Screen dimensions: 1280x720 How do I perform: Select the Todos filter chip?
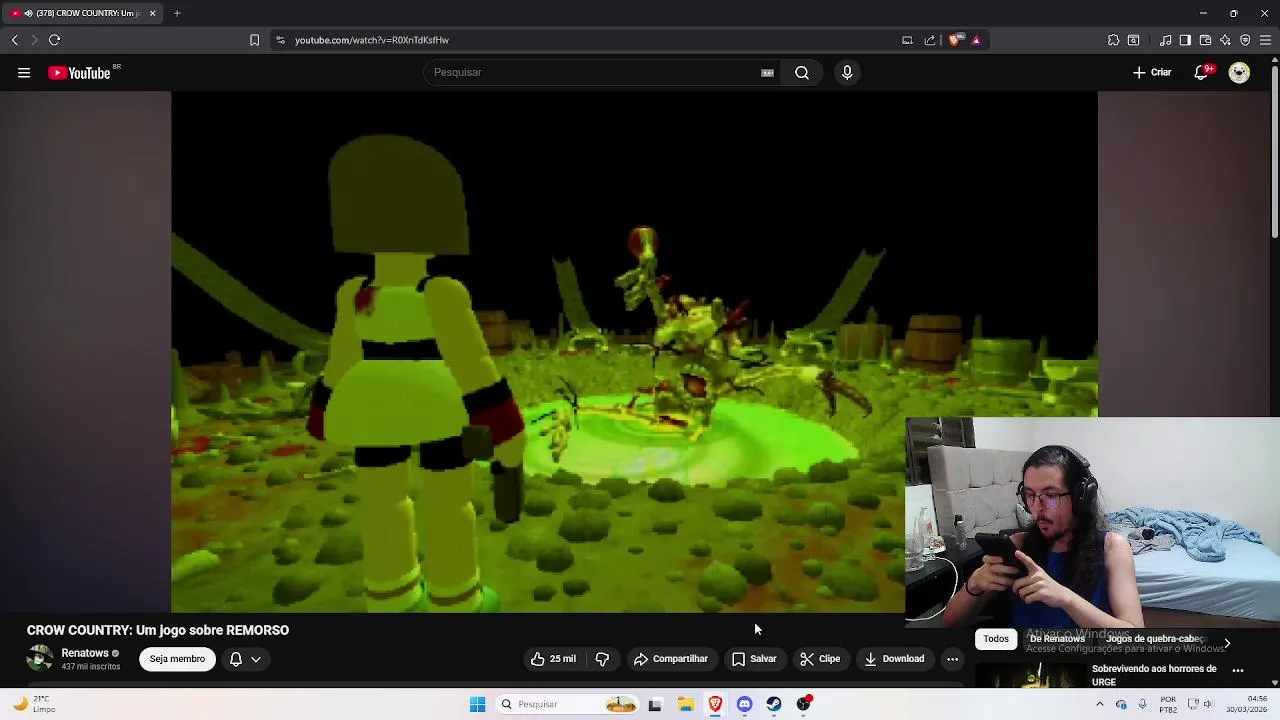996,639
